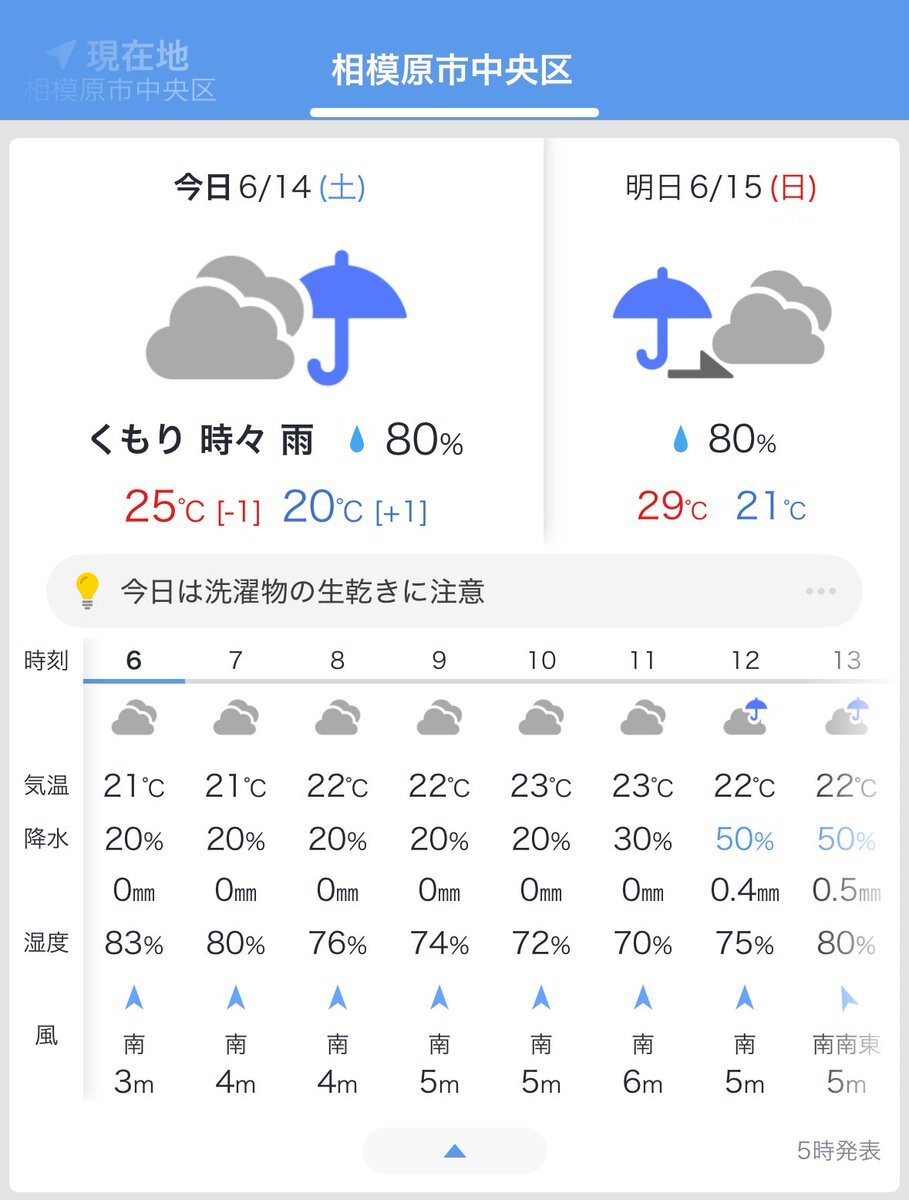
Task: Tap the 9 o'clock cloudy icon
Action: (439, 719)
